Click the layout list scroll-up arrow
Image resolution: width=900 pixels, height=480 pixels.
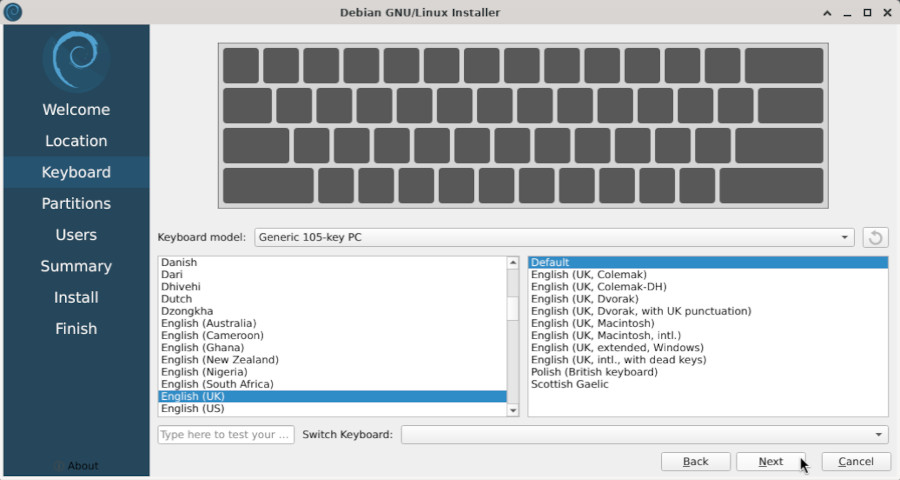(513, 262)
